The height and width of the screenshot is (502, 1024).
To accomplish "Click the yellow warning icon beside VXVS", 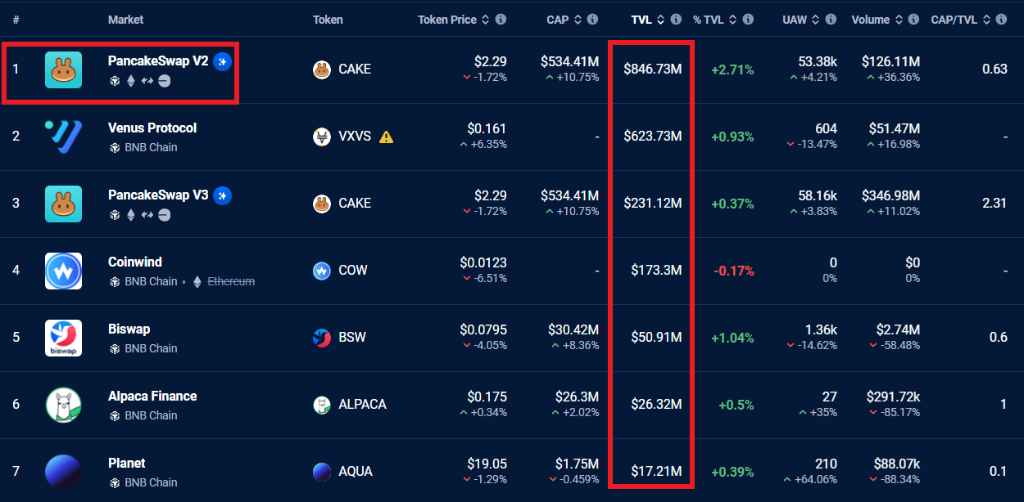I will (386, 137).
